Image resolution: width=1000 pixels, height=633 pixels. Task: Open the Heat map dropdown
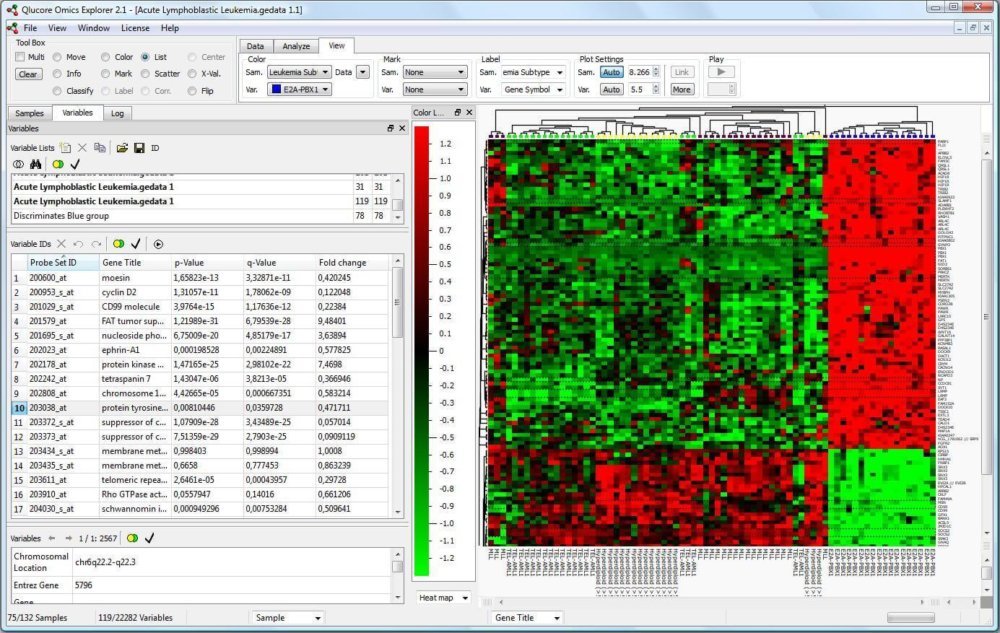pos(443,598)
